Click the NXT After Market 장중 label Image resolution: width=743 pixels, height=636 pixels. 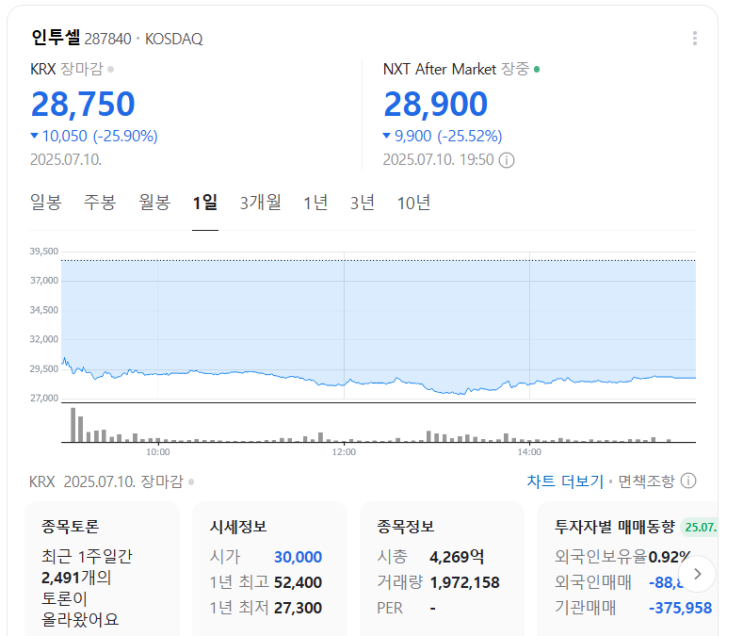tap(456, 69)
